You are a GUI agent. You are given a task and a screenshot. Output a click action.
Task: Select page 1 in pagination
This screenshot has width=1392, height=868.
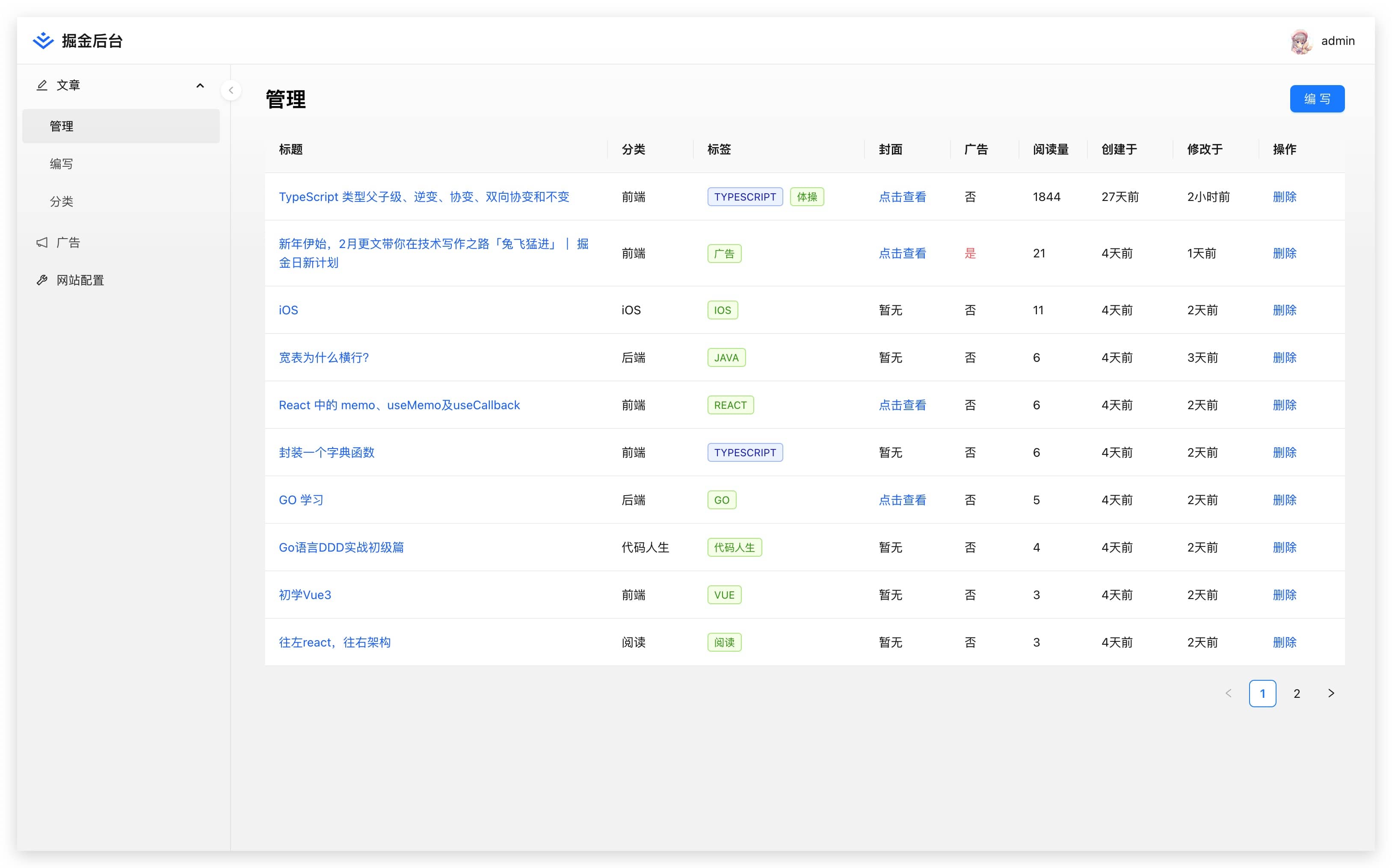coord(1262,694)
